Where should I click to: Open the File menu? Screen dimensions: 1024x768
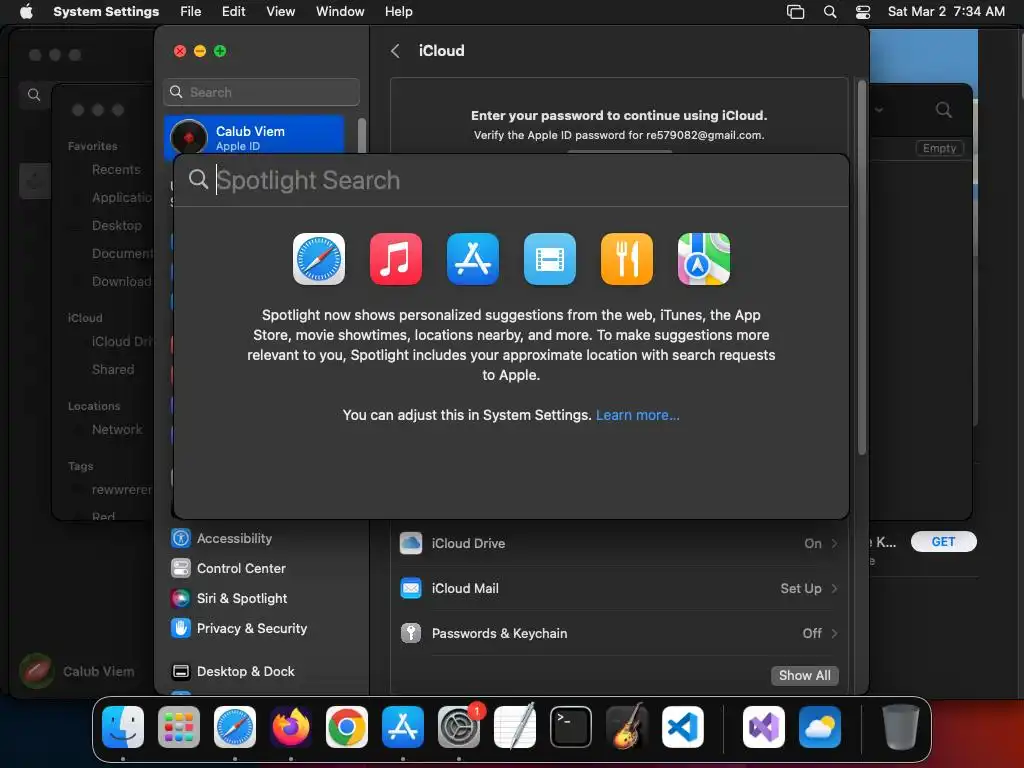click(x=191, y=12)
